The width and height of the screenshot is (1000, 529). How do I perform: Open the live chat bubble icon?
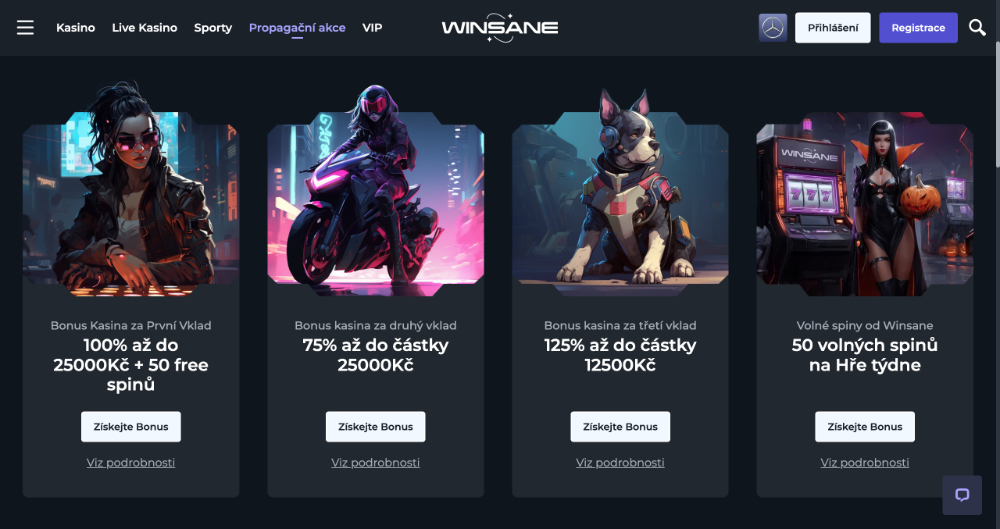962,495
